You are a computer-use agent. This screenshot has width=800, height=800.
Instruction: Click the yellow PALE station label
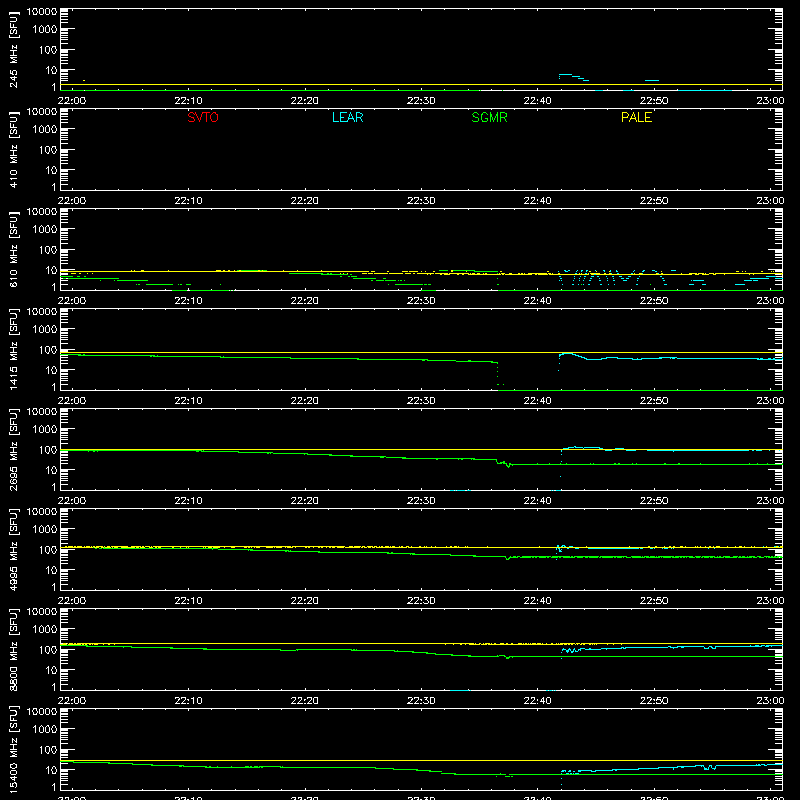click(x=636, y=117)
